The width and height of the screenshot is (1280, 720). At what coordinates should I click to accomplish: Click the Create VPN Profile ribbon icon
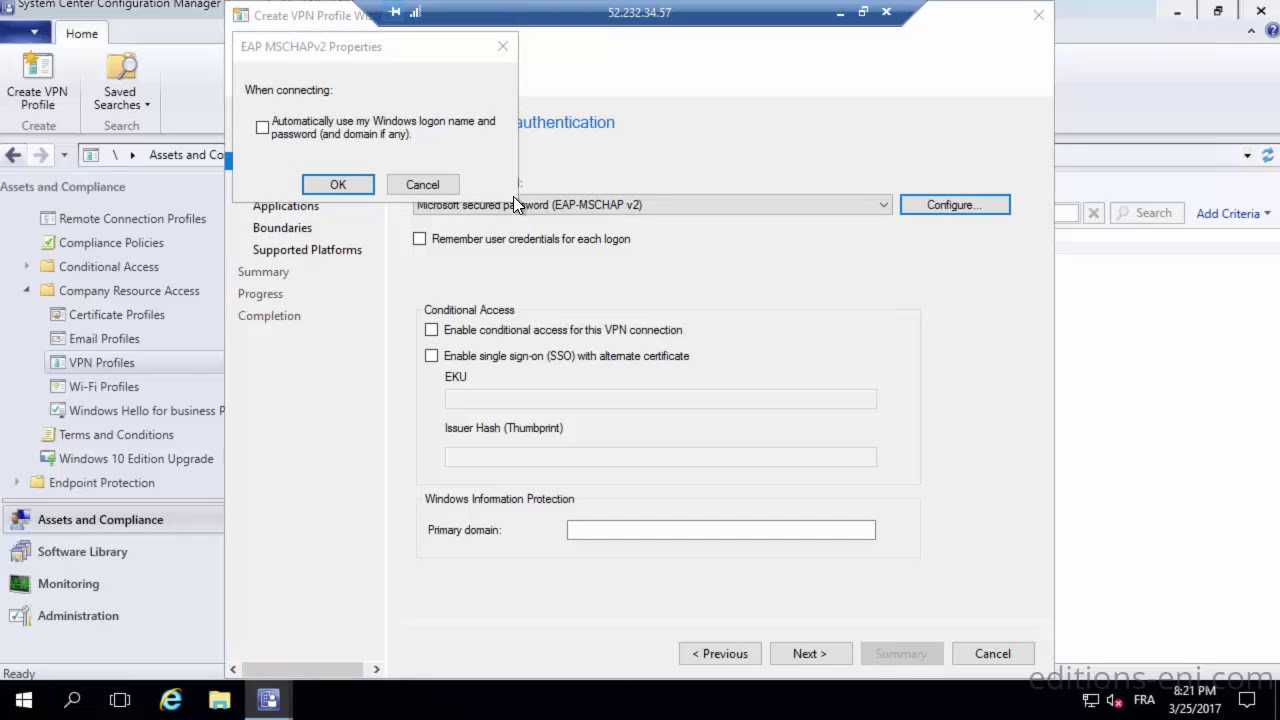pos(37,67)
